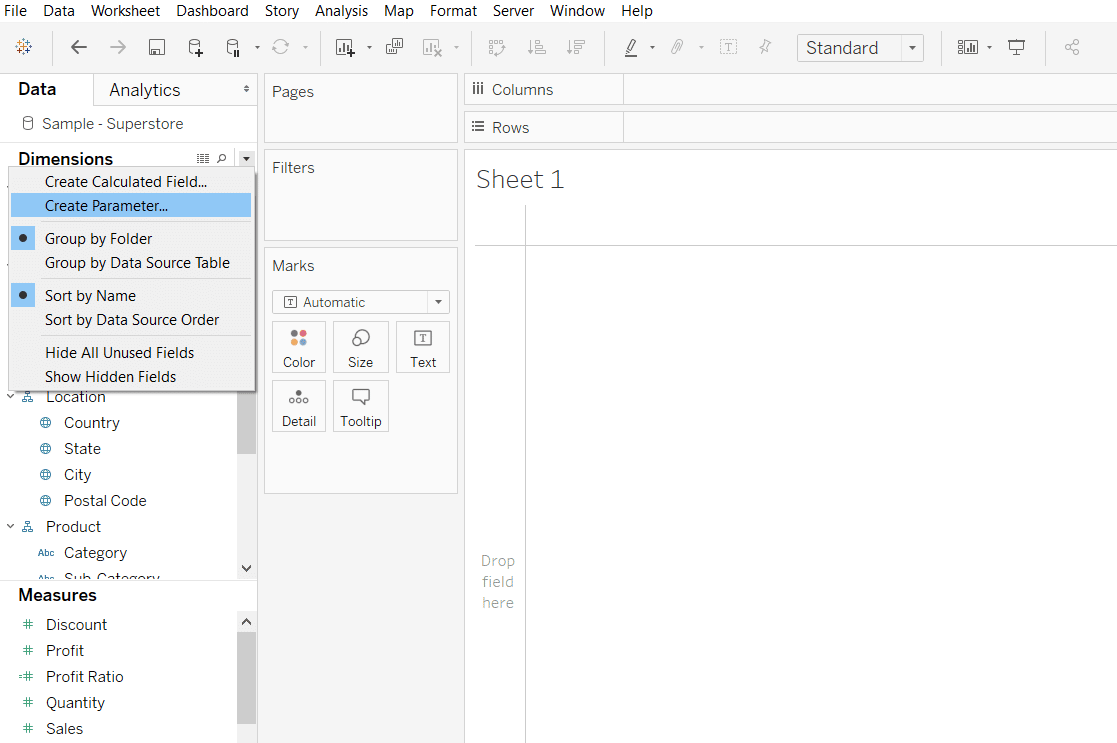Screen dimensions: 1117x743
Task: Click the Clear Sheet icon
Action: [432, 47]
